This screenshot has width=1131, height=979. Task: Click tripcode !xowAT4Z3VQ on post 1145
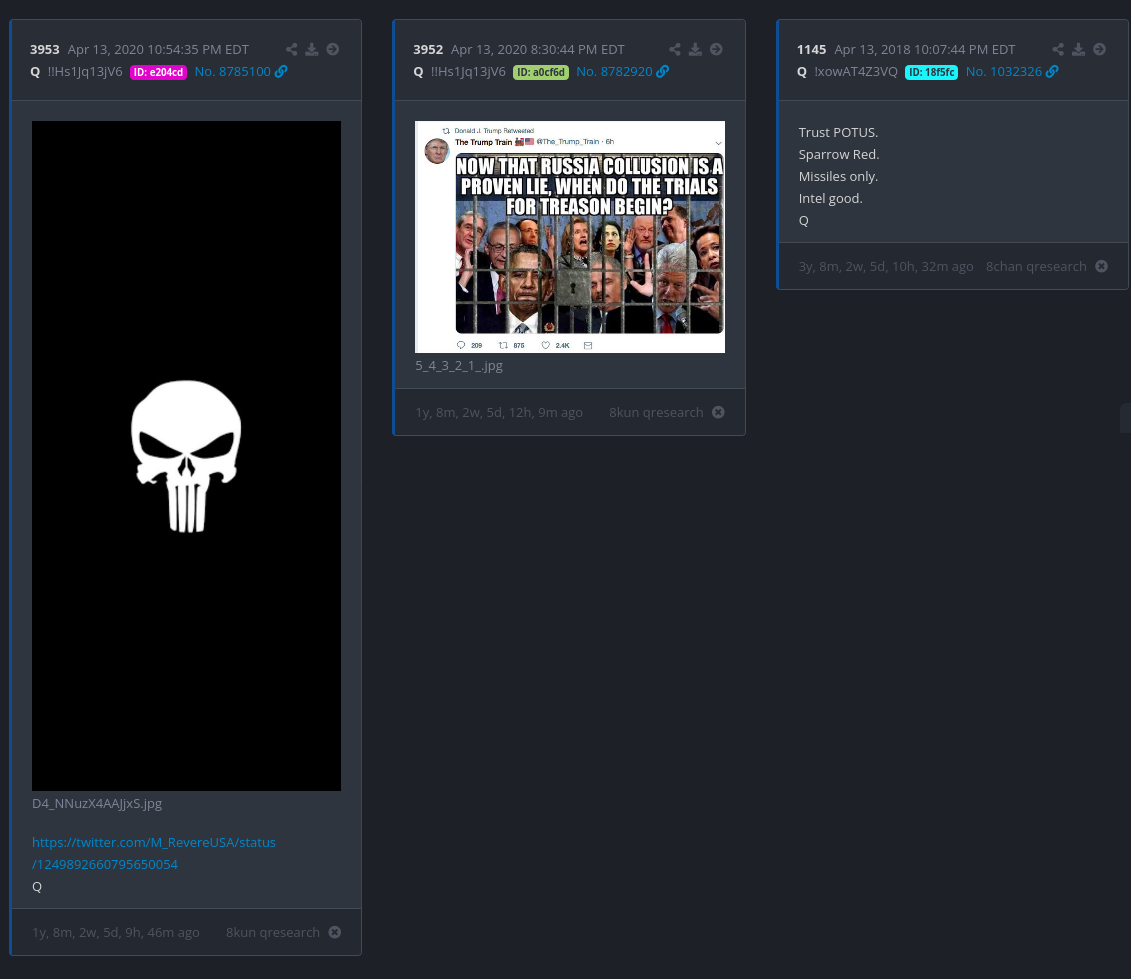coord(856,71)
